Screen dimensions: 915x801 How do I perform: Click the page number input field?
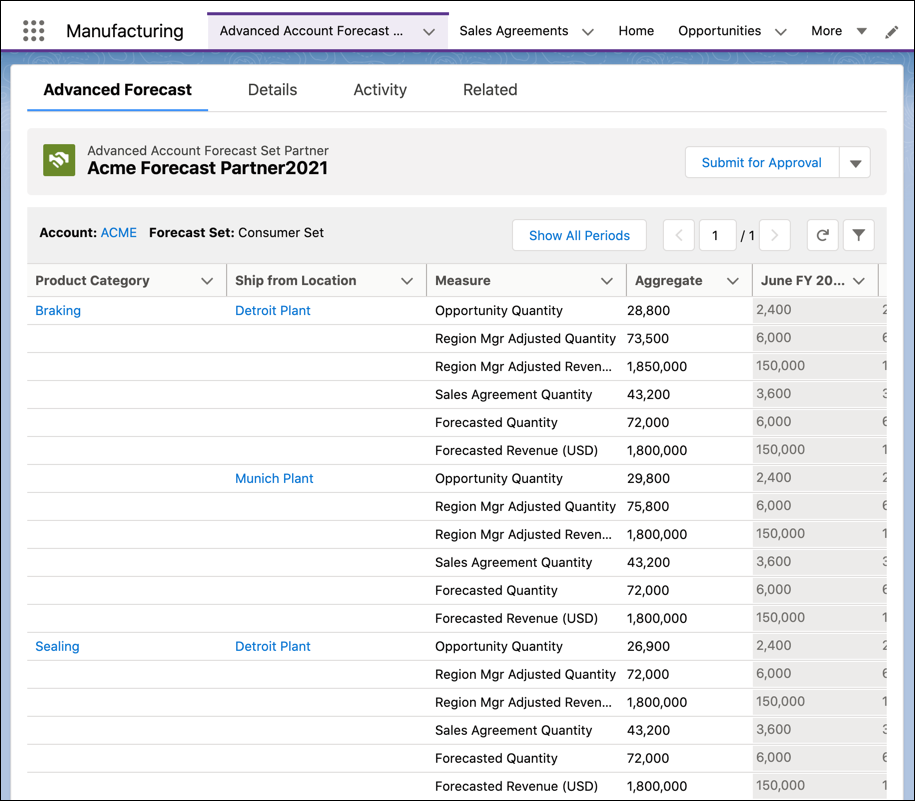pyautogui.click(x=717, y=235)
